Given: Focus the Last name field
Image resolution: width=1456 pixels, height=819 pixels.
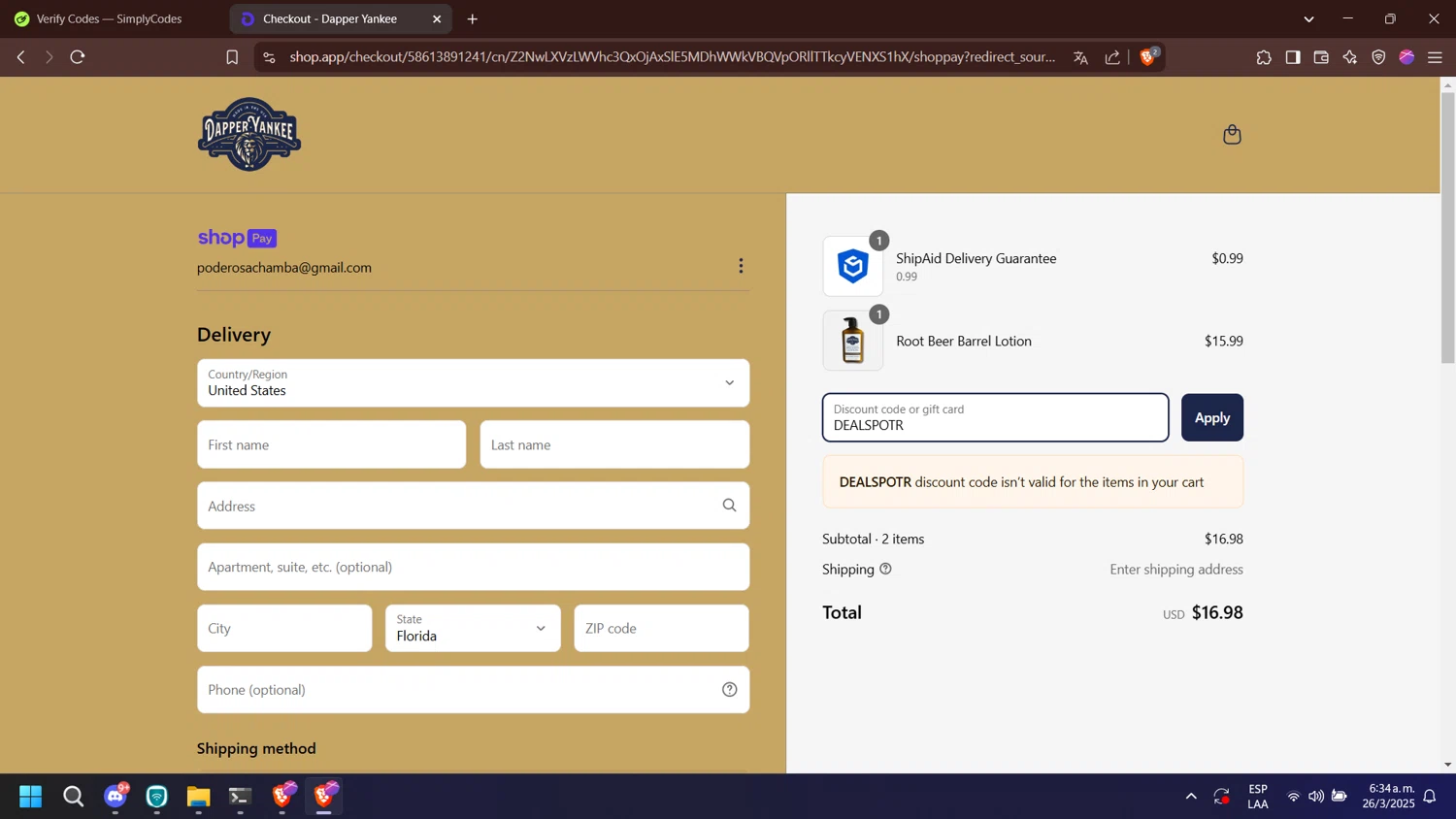Looking at the screenshot, I should (614, 444).
